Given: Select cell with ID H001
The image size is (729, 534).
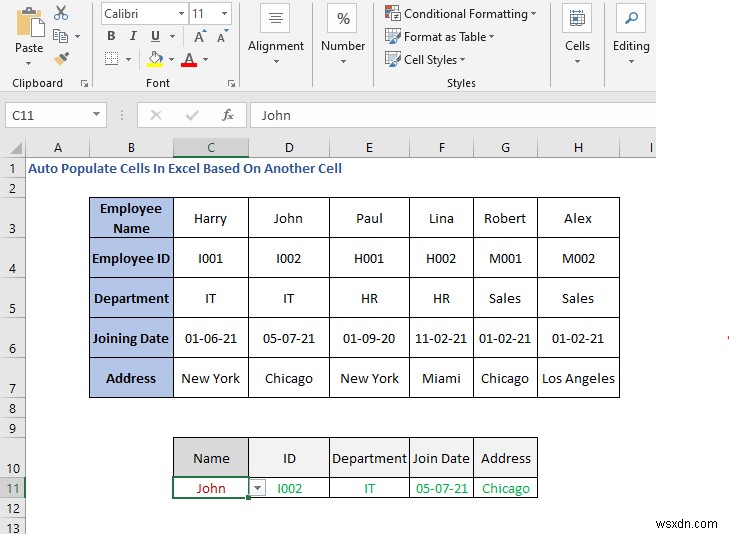Looking at the screenshot, I should 369,258.
